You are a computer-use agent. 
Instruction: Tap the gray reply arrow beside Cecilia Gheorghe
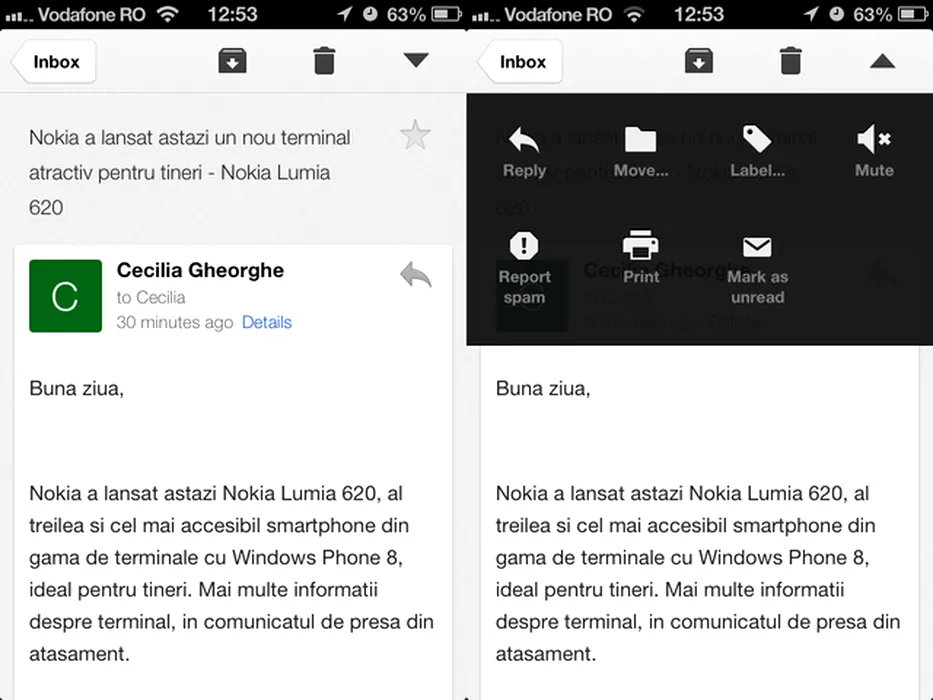[x=415, y=274]
